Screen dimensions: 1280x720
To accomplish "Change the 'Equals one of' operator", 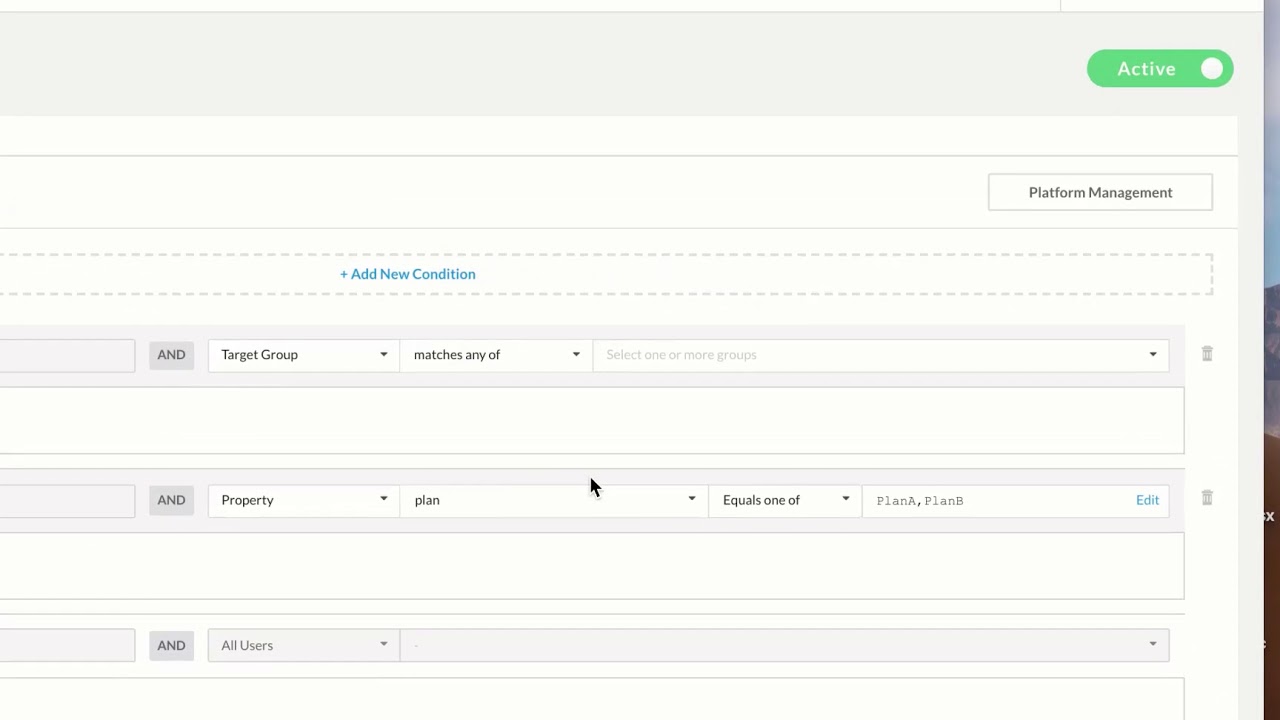I will point(785,500).
